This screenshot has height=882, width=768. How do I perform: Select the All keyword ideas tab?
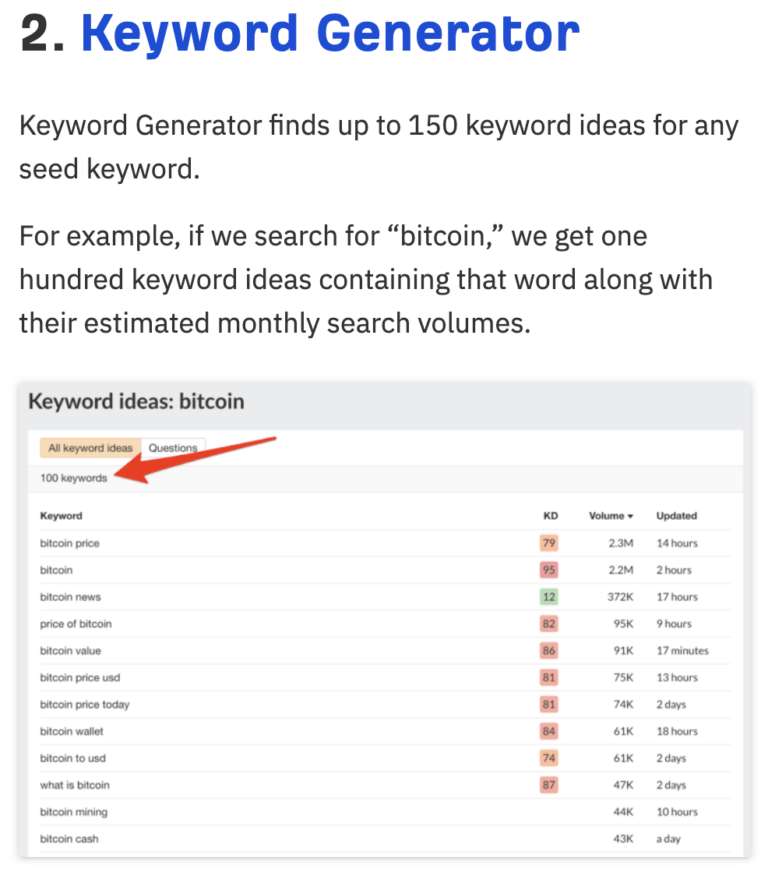[90, 448]
